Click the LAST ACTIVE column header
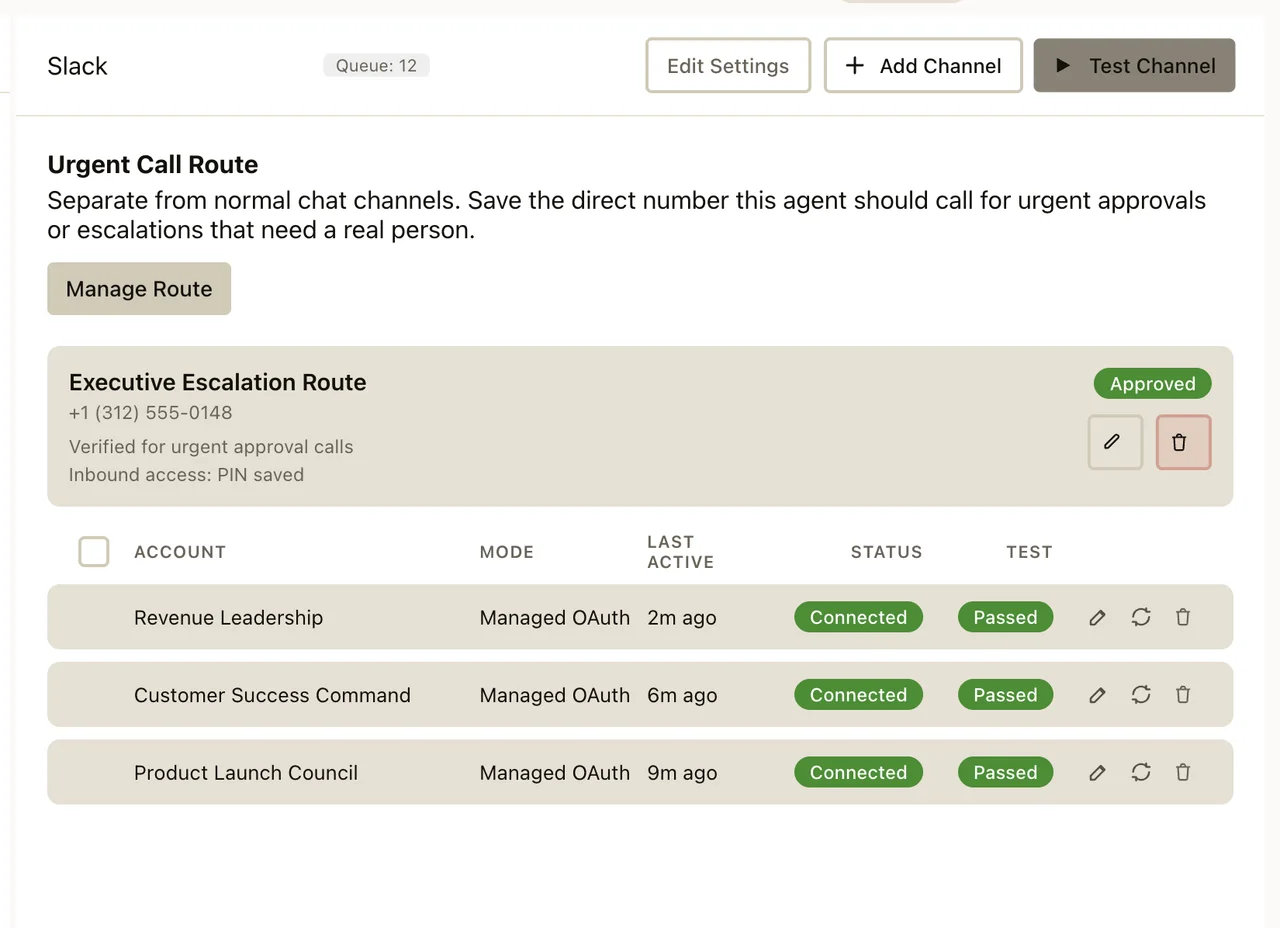The height and width of the screenshot is (928, 1280). click(681, 552)
